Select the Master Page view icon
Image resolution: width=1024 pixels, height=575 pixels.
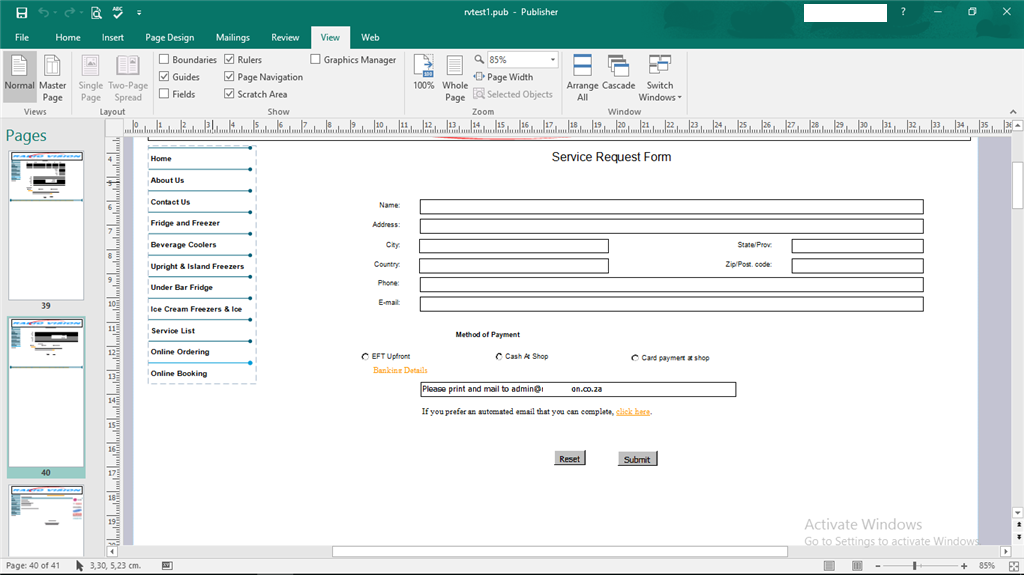click(x=53, y=77)
